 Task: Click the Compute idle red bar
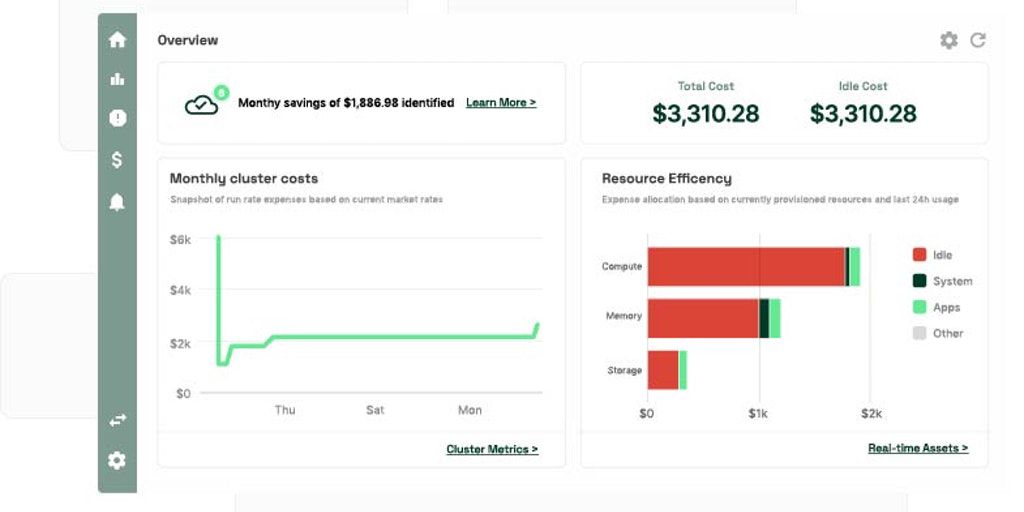coord(745,267)
